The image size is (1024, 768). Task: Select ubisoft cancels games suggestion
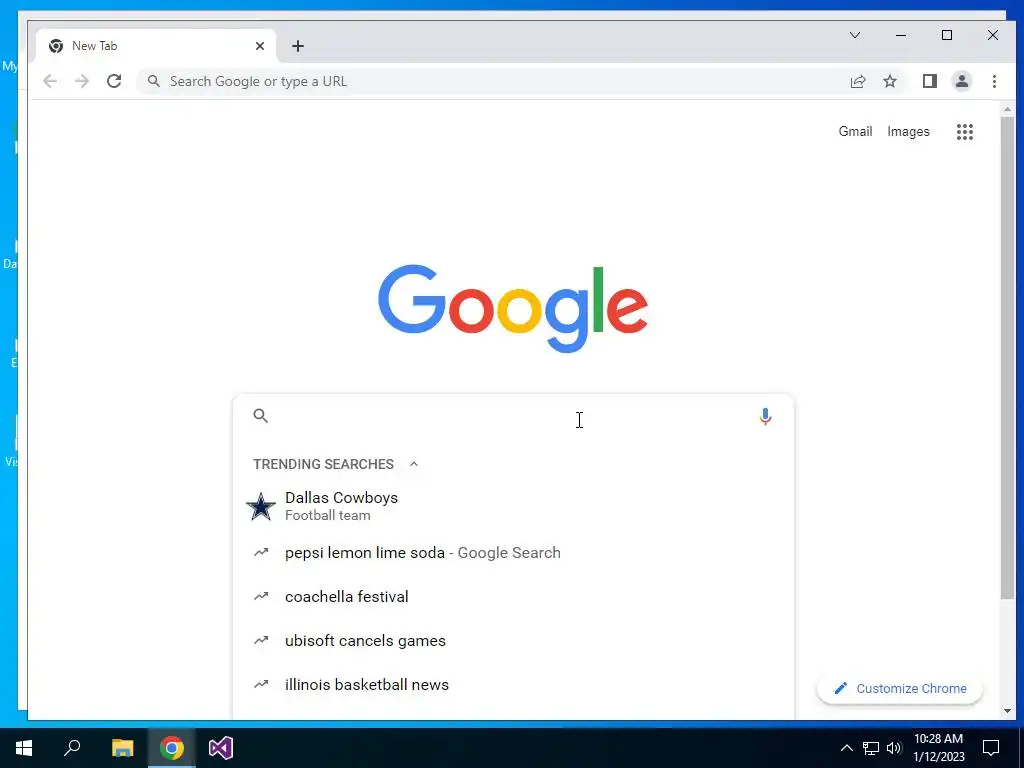(513, 641)
